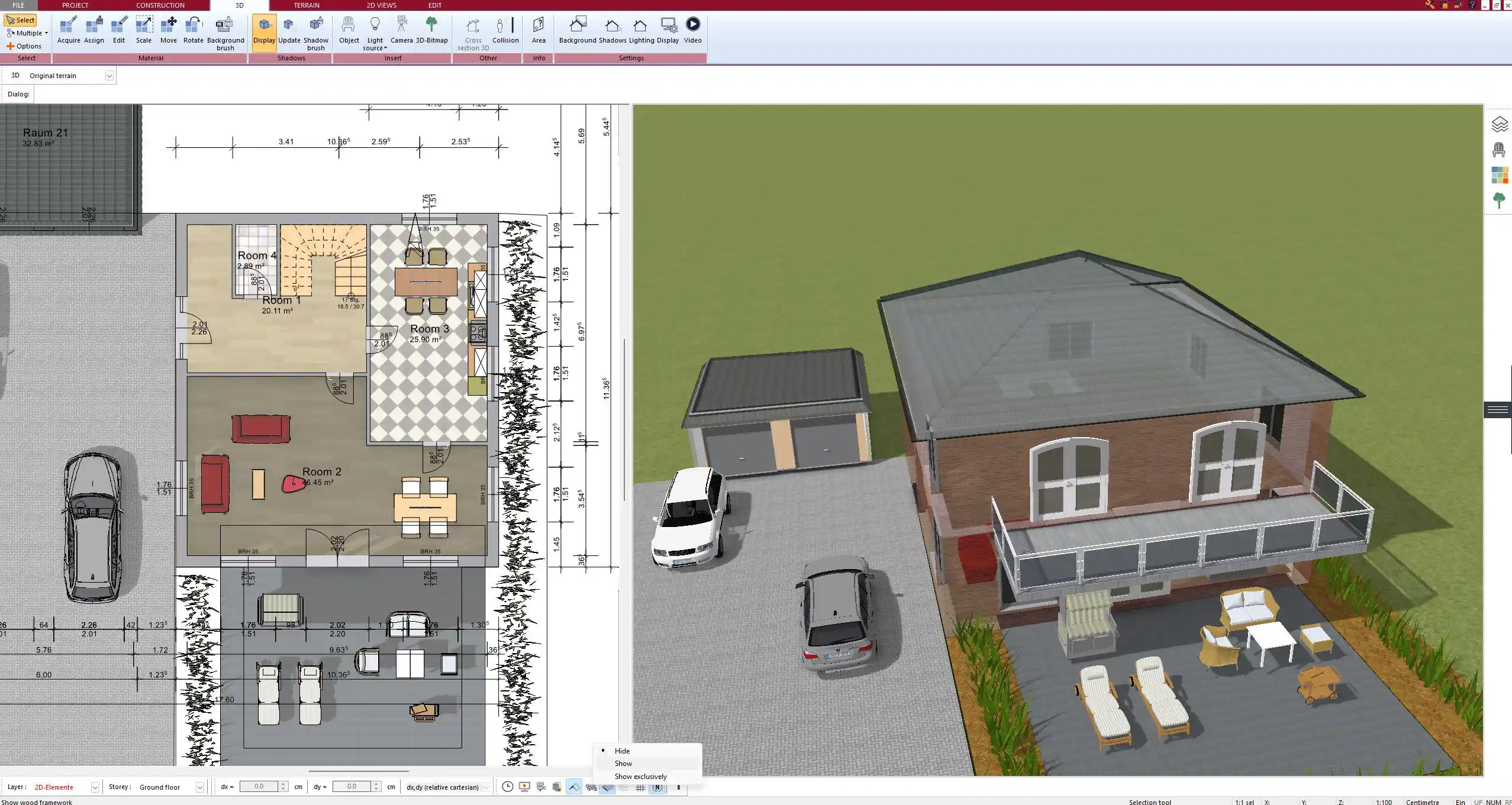The width and height of the screenshot is (1512, 805).
Task: Toggle the grid display in bottom toolbar
Action: click(x=640, y=787)
